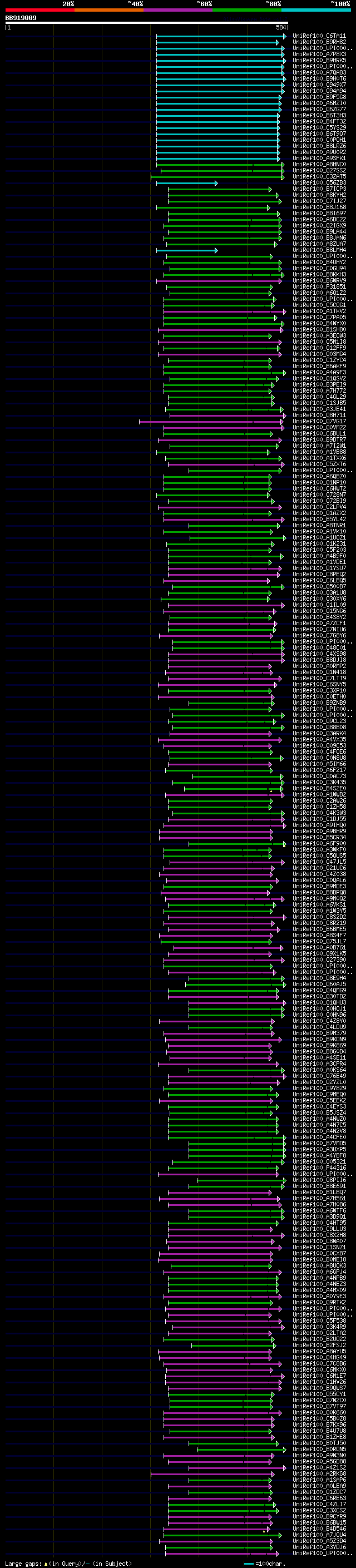
Task: Select label UniRef100_B9F5G8
Action: 319,97
